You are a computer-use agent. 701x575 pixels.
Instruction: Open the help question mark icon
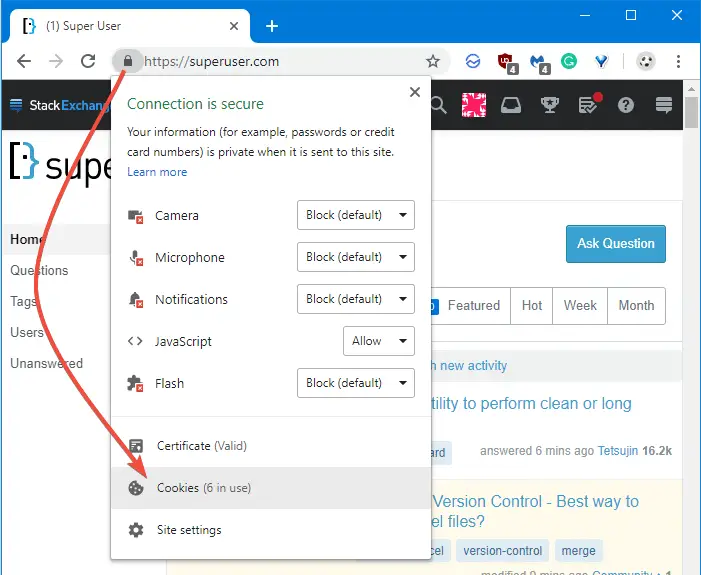pyautogui.click(x=626, y=105)
